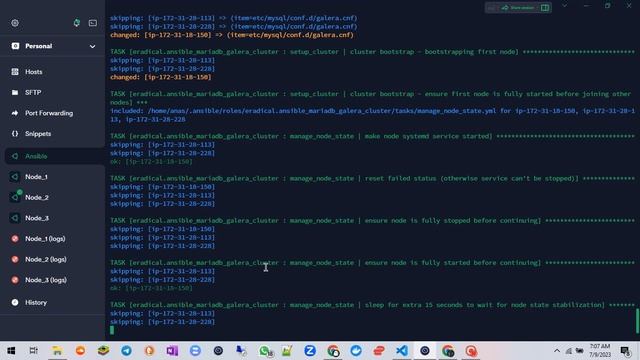Image resolution: width=640 pixels, height=360 pixels.
Task: Click the terminal cursor prompt line
Action: pyautogui.click(x=113, y=330)
